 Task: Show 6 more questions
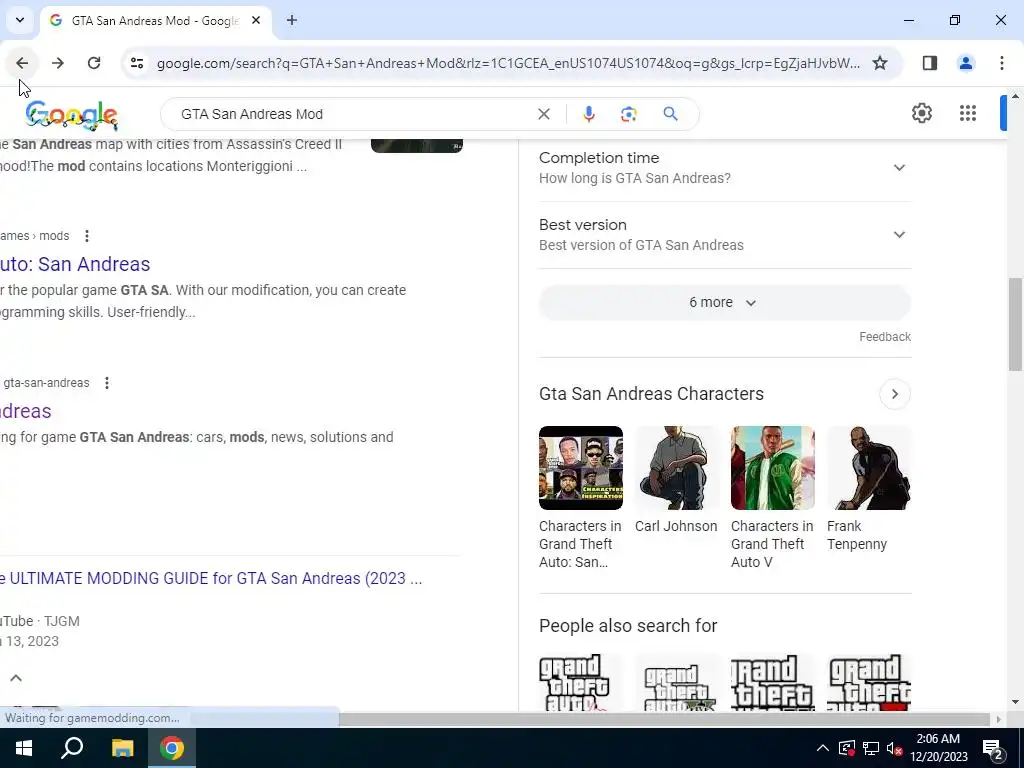(725, 302)
